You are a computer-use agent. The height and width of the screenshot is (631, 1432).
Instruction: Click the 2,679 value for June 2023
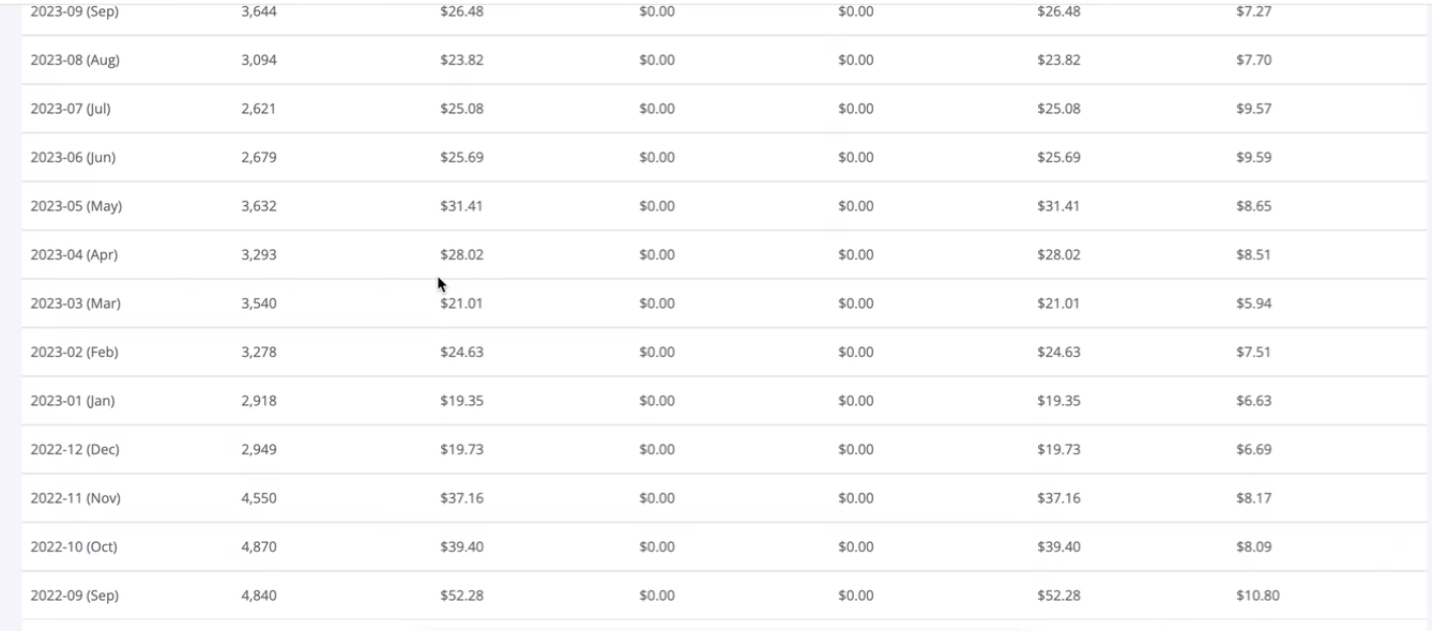(x=258, y=158)
